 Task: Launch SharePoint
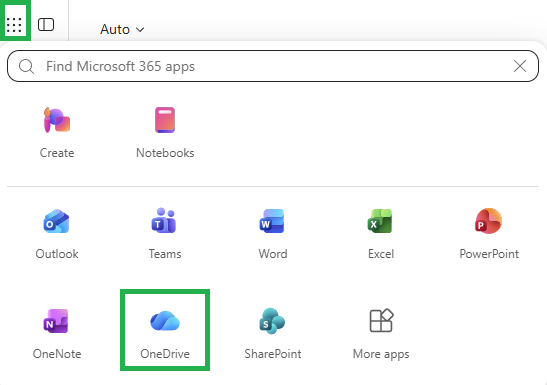273,334
